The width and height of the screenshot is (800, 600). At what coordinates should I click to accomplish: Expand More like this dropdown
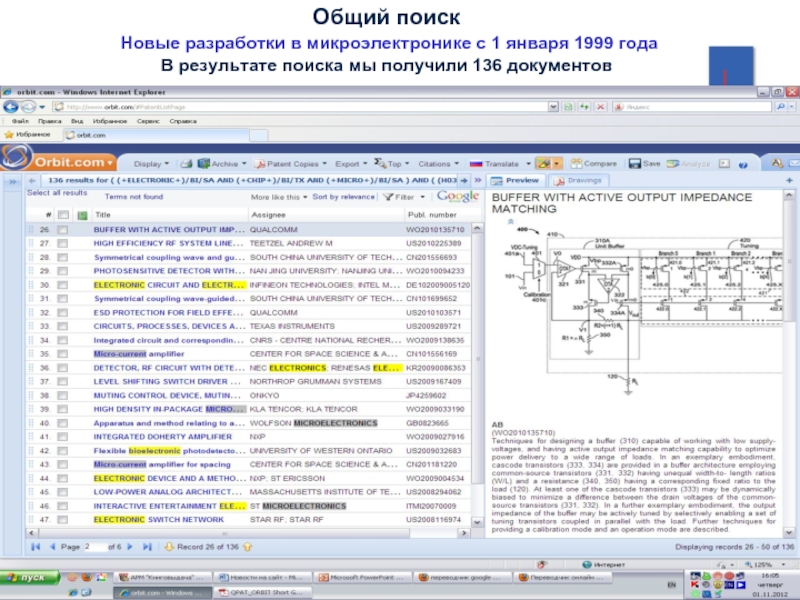pos(279,197)
